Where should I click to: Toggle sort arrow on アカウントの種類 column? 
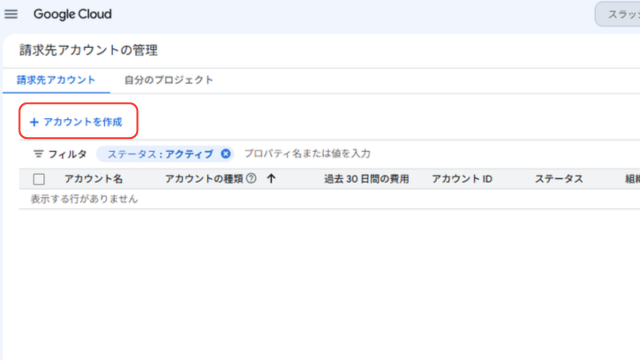click(271, 178)
